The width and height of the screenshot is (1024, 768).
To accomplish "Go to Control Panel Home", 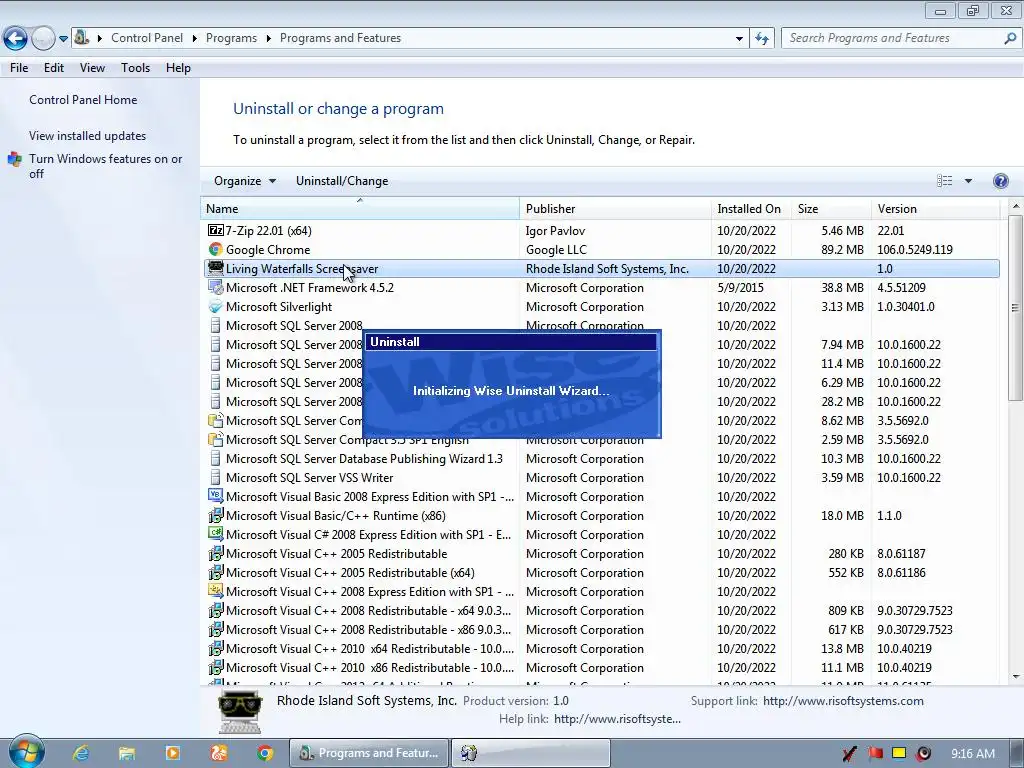I will pos(83,100).
